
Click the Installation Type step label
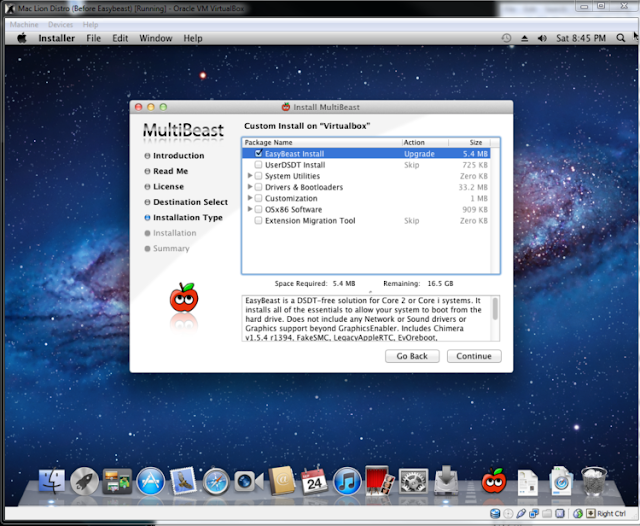[188, 218]
